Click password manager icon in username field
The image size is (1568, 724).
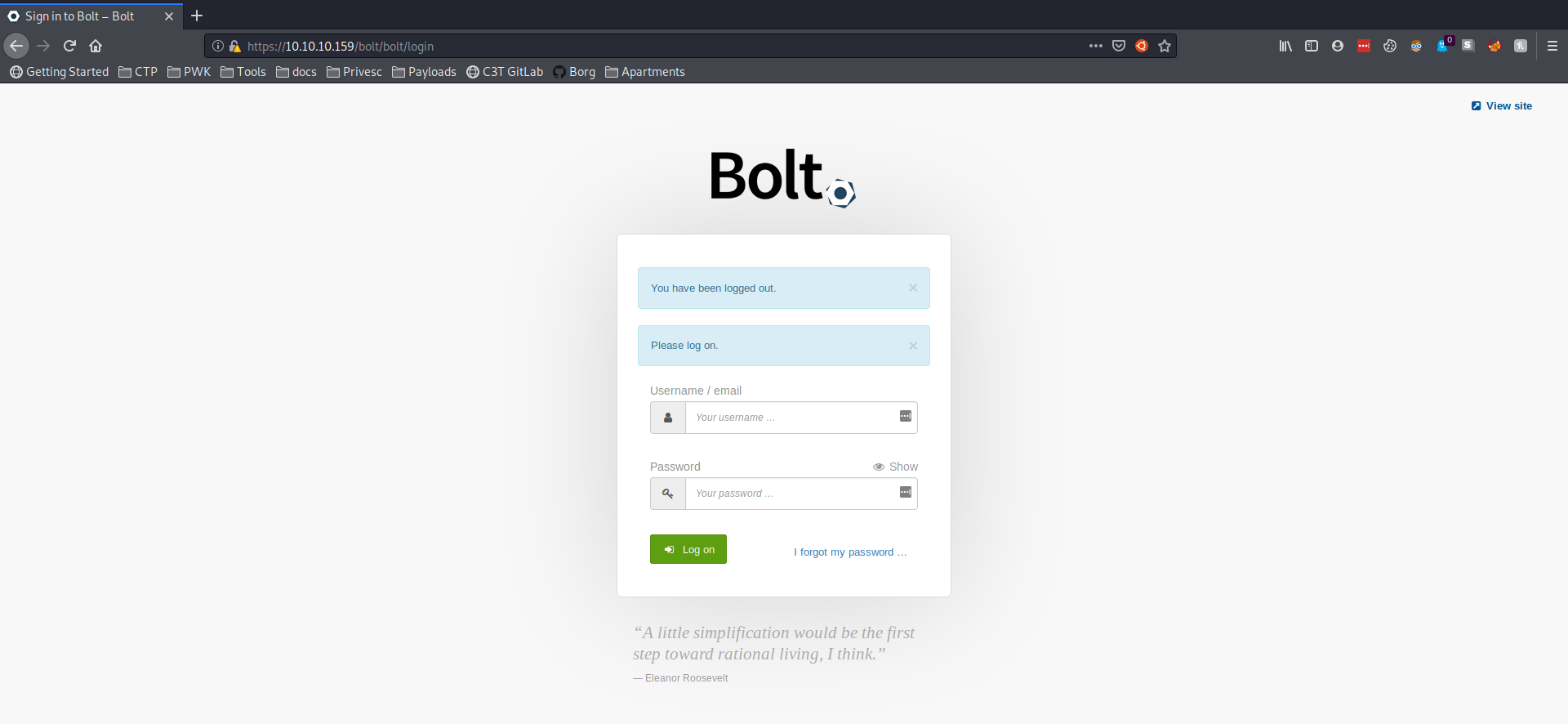[x=906, y=416]
